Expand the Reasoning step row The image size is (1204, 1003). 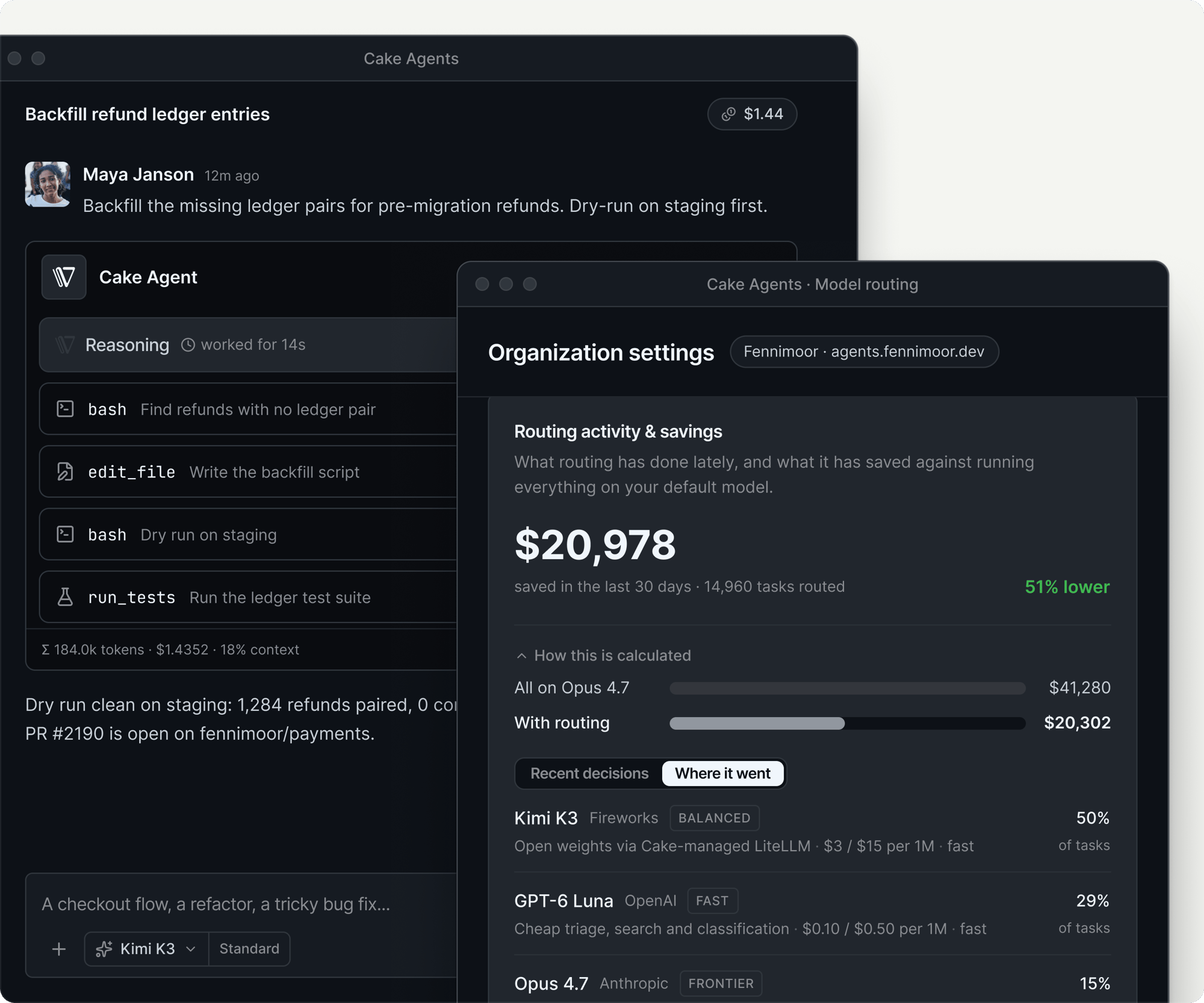(248, 344)
